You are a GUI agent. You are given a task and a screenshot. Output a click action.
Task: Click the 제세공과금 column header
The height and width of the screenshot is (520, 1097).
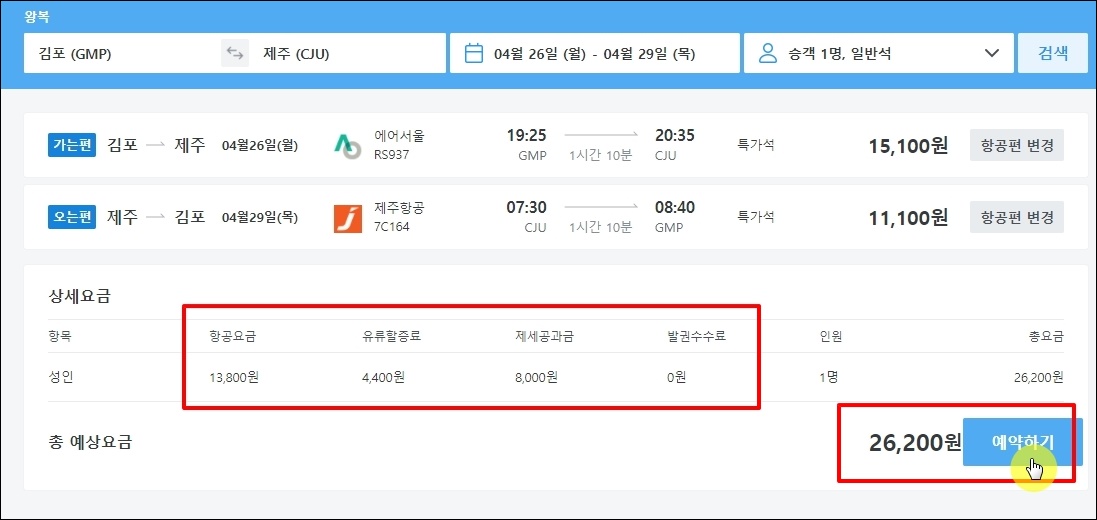point(544,336)
